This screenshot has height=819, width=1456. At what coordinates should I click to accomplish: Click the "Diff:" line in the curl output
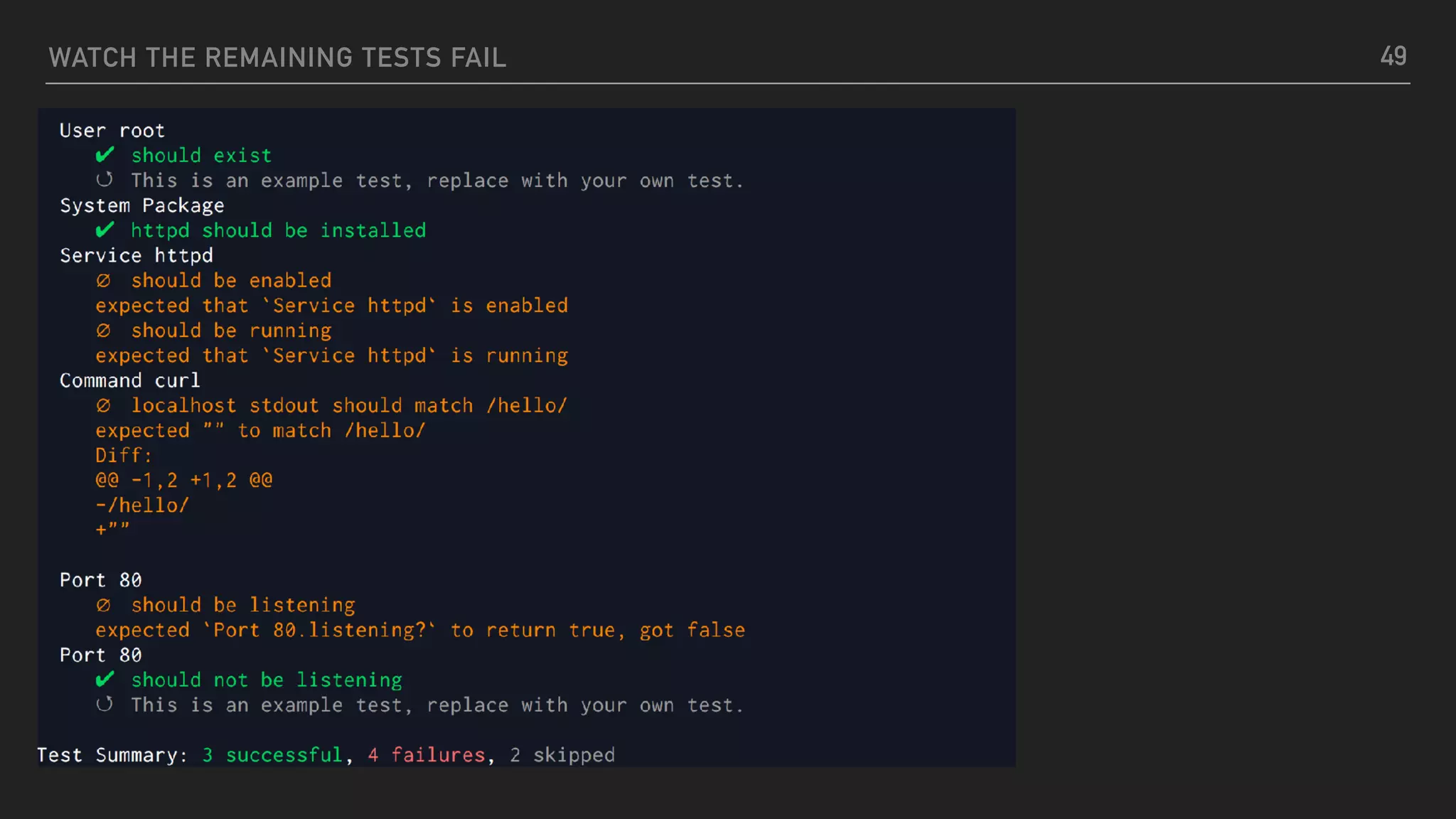124,456
